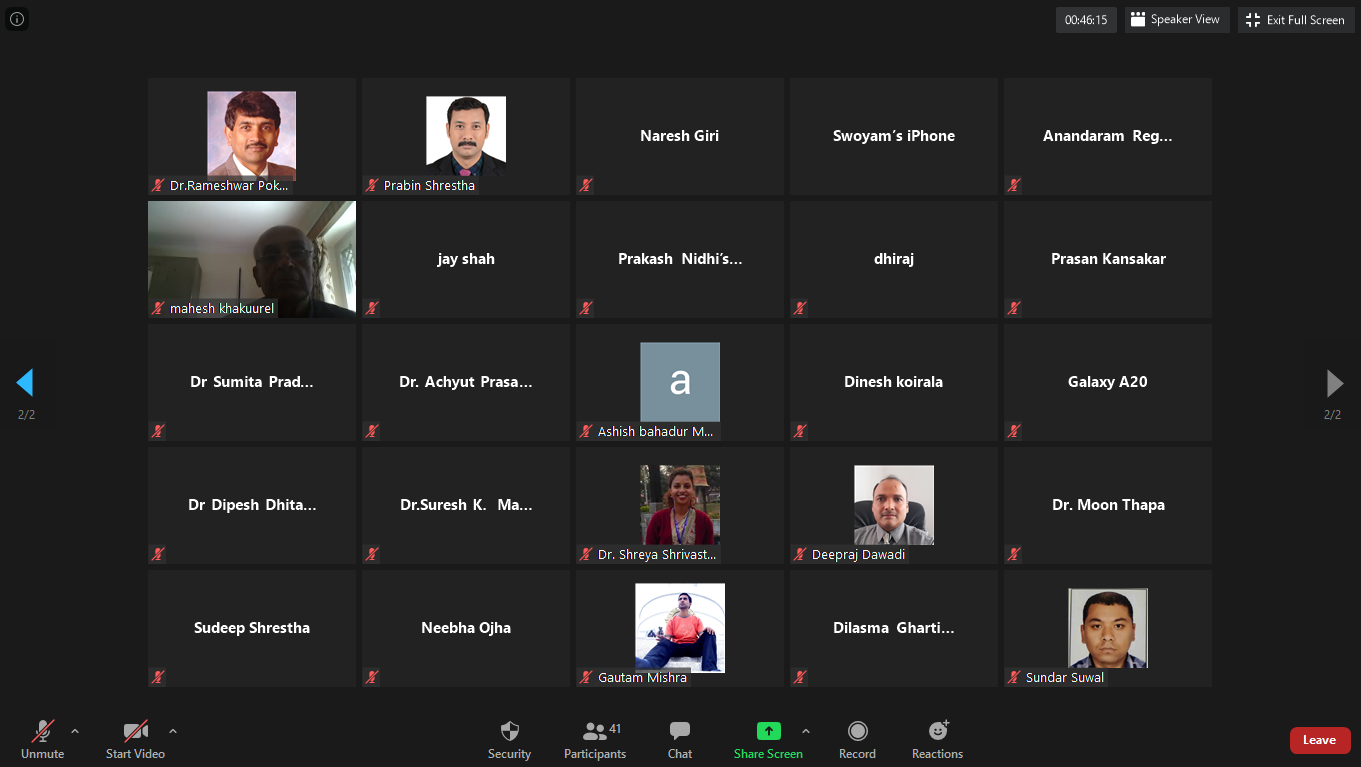This screenshot has width=1361, height=767.
Task: Unmute the microphone
Action: 42,732
